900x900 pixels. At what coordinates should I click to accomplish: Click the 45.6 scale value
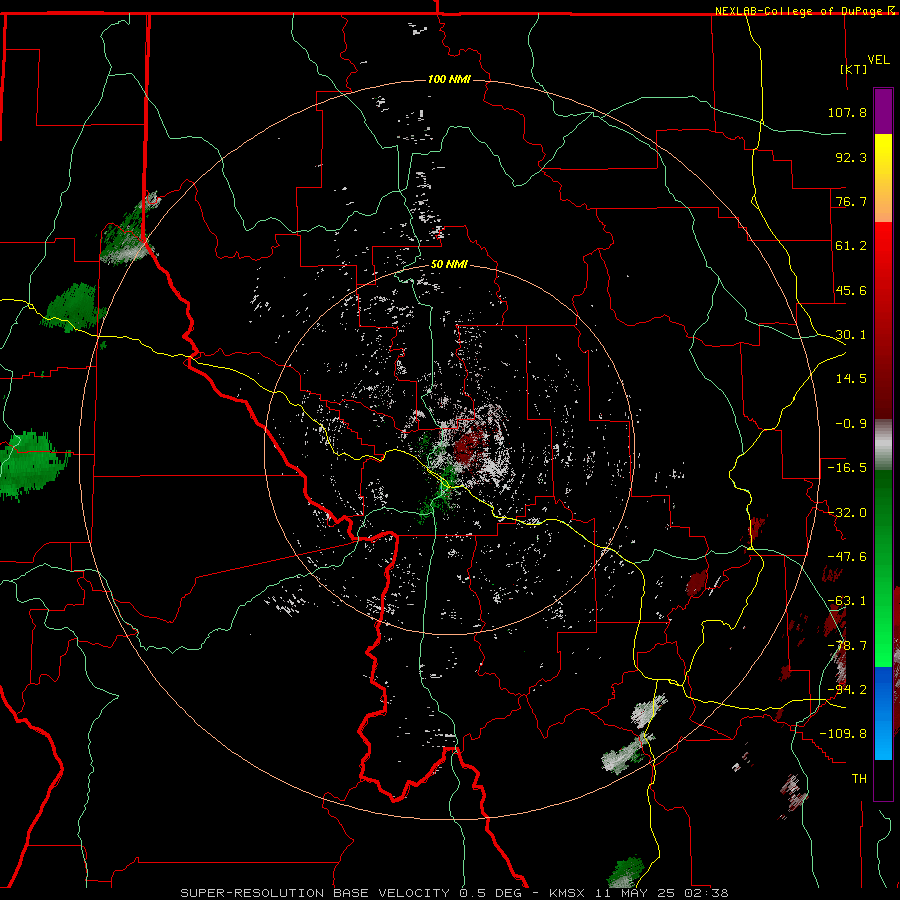click(x=851, y=290)
